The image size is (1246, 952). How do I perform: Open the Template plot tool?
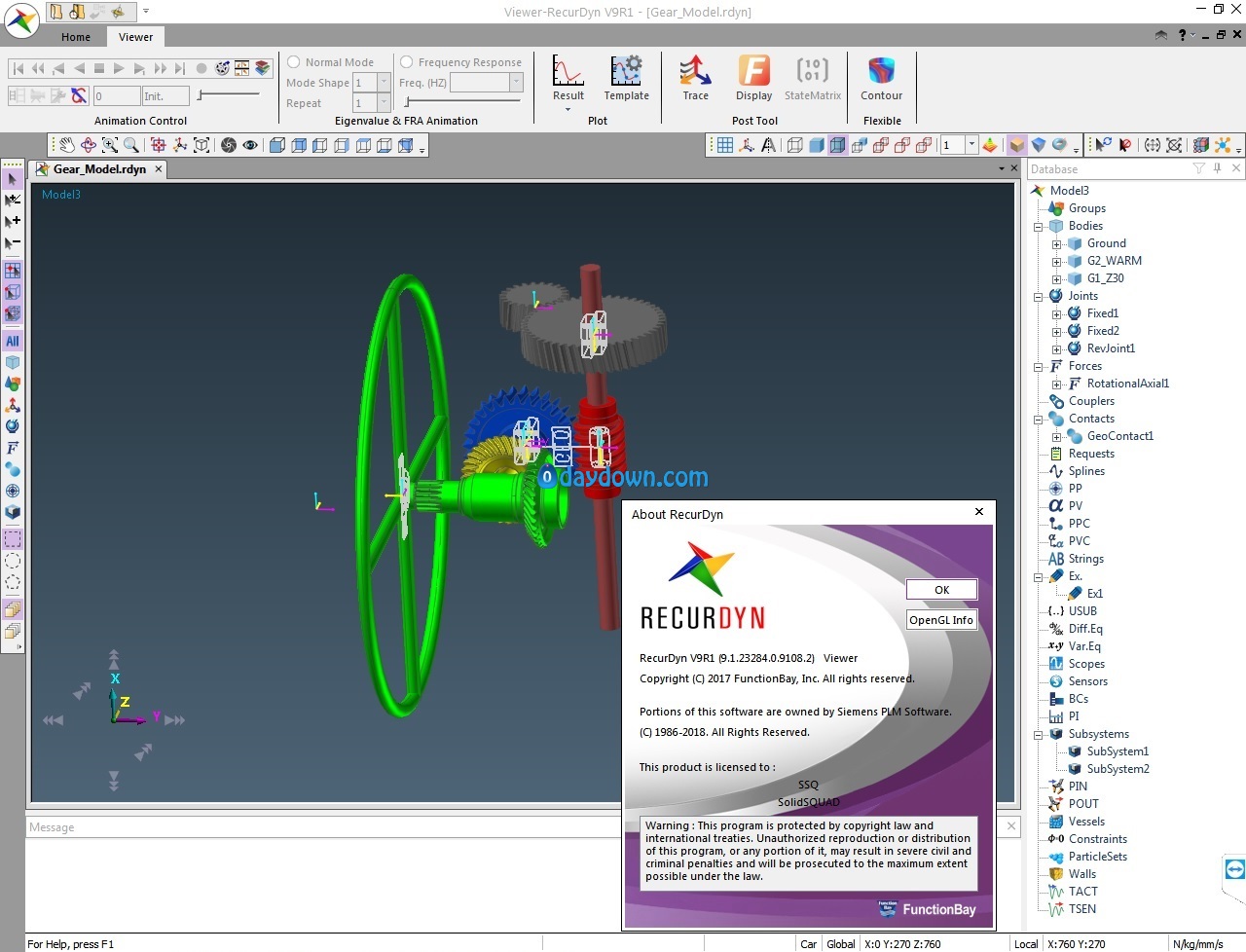point(626,78)
